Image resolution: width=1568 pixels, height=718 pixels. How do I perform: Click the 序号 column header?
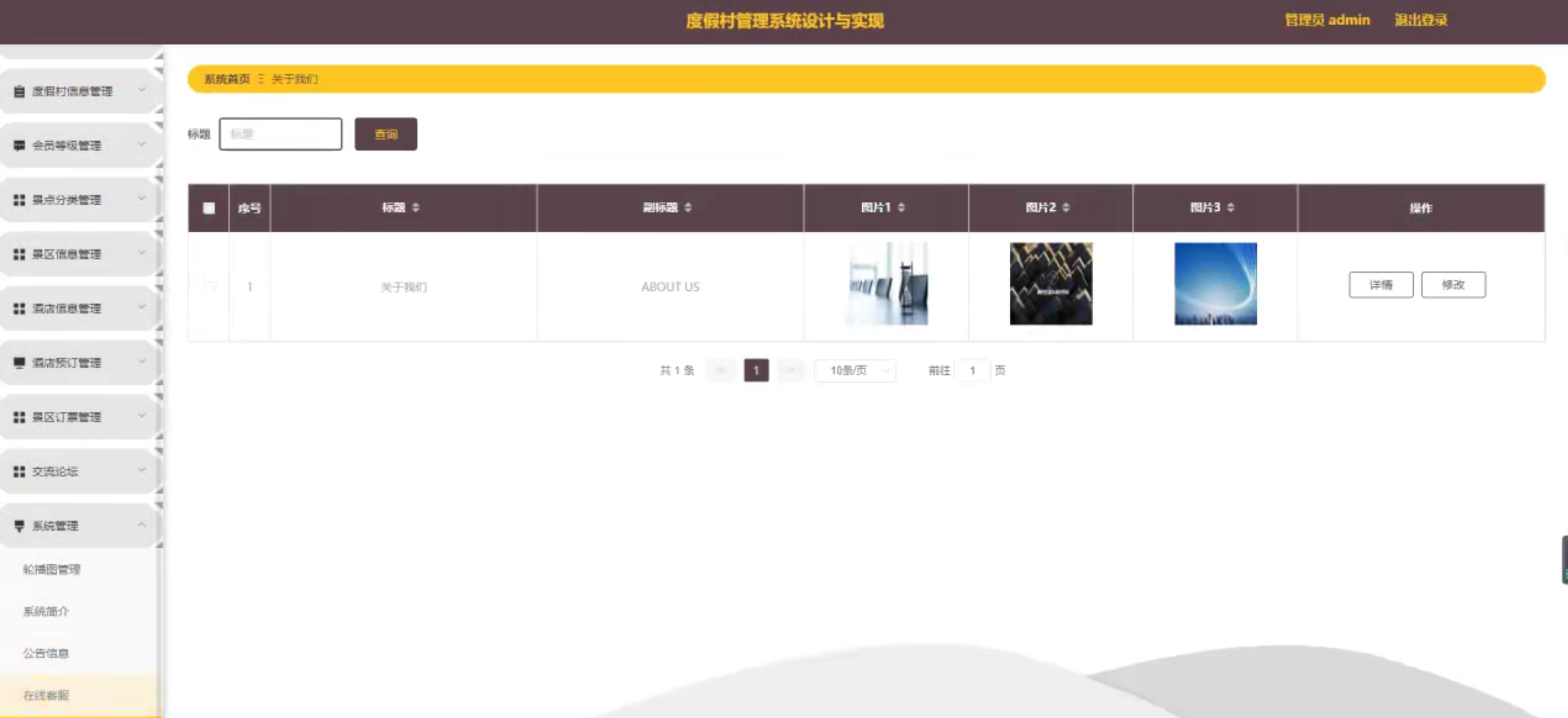coord(250,208)
